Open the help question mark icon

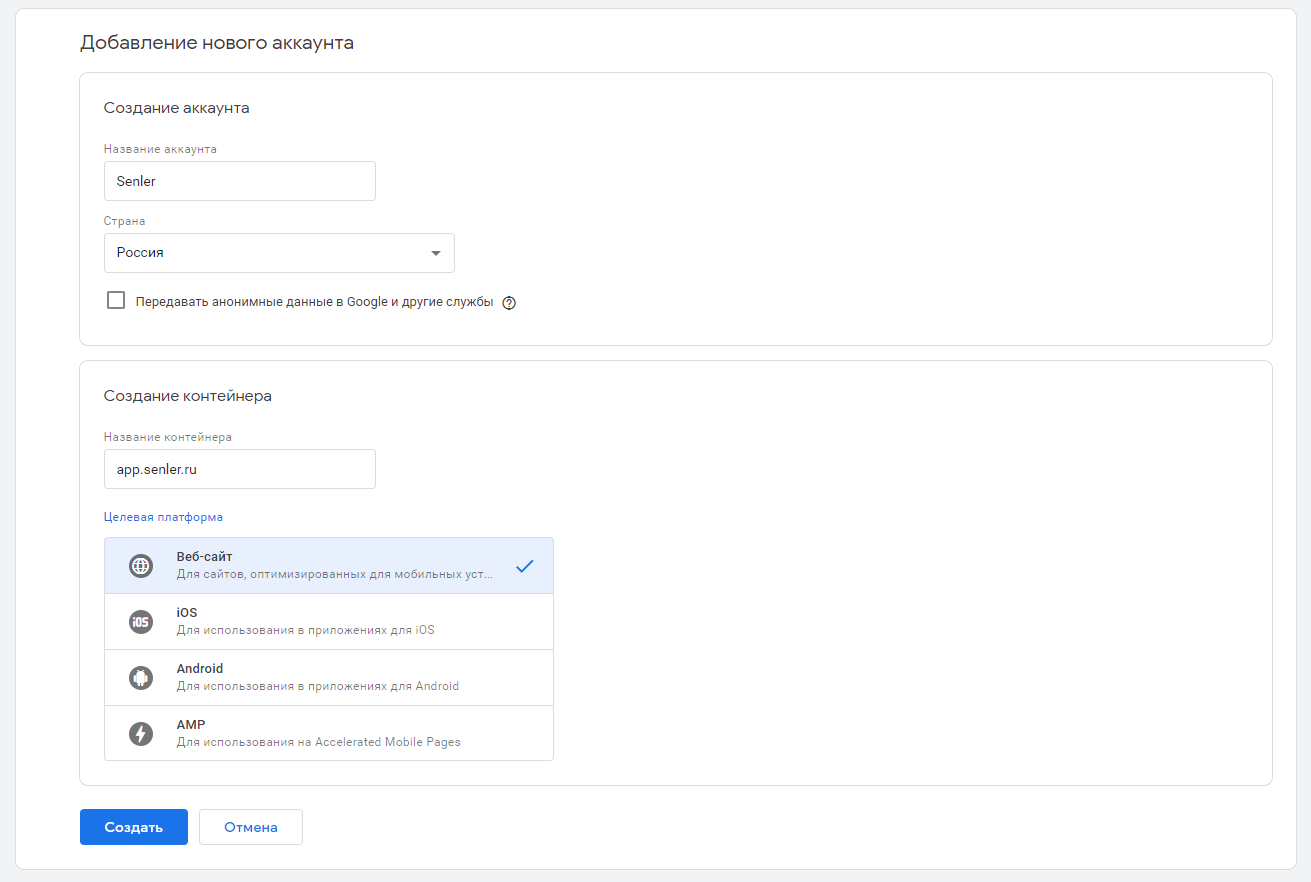(509, 303)
